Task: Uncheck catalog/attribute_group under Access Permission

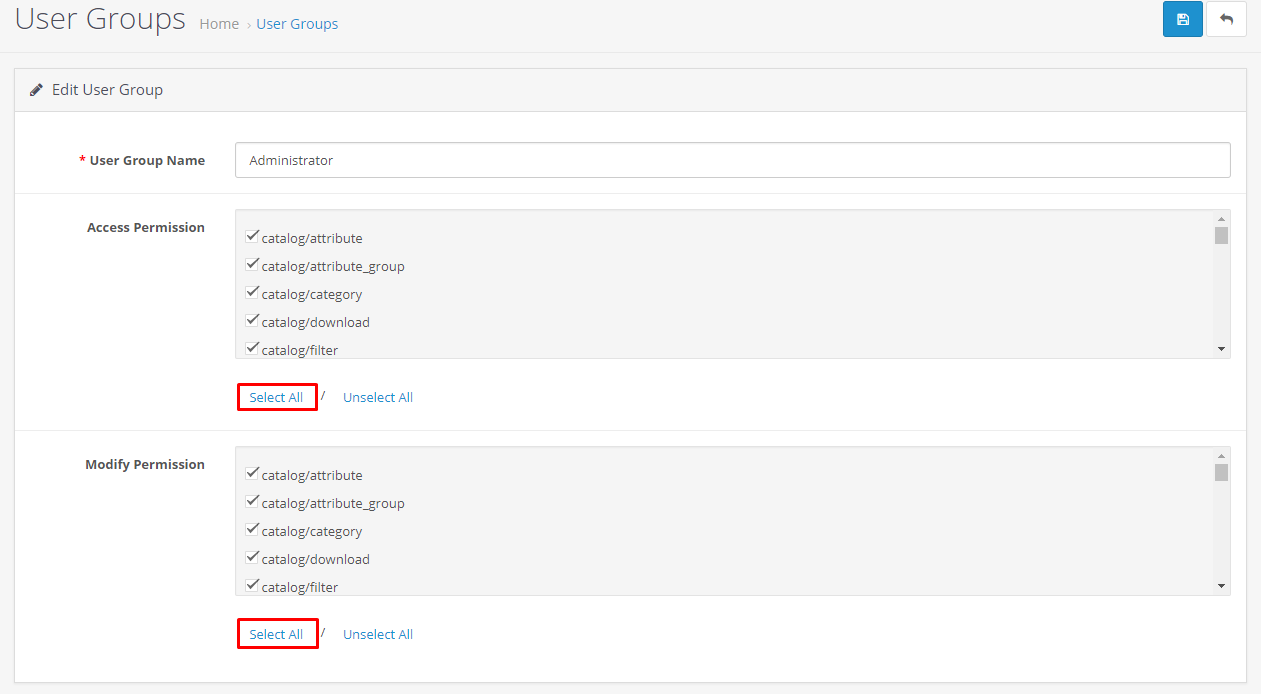Action: click(x=252, y=265)
